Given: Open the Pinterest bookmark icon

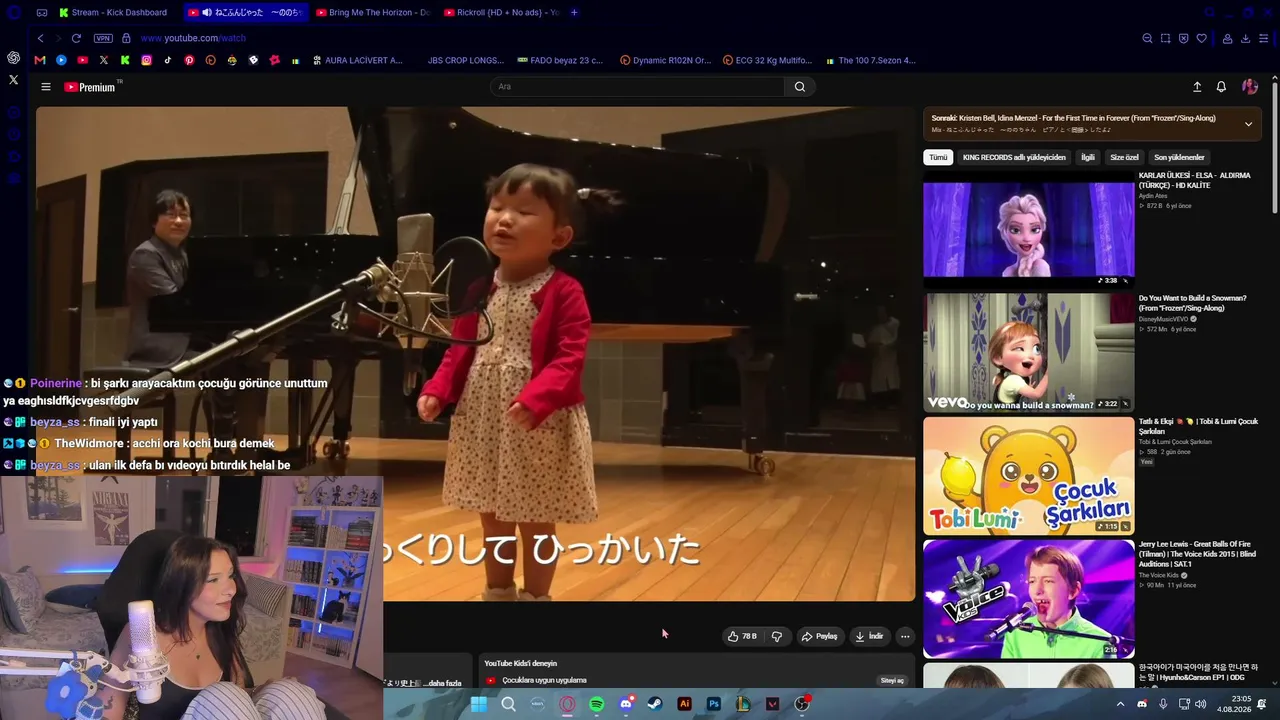Looking at the screenshot, I should pos(189,60).
